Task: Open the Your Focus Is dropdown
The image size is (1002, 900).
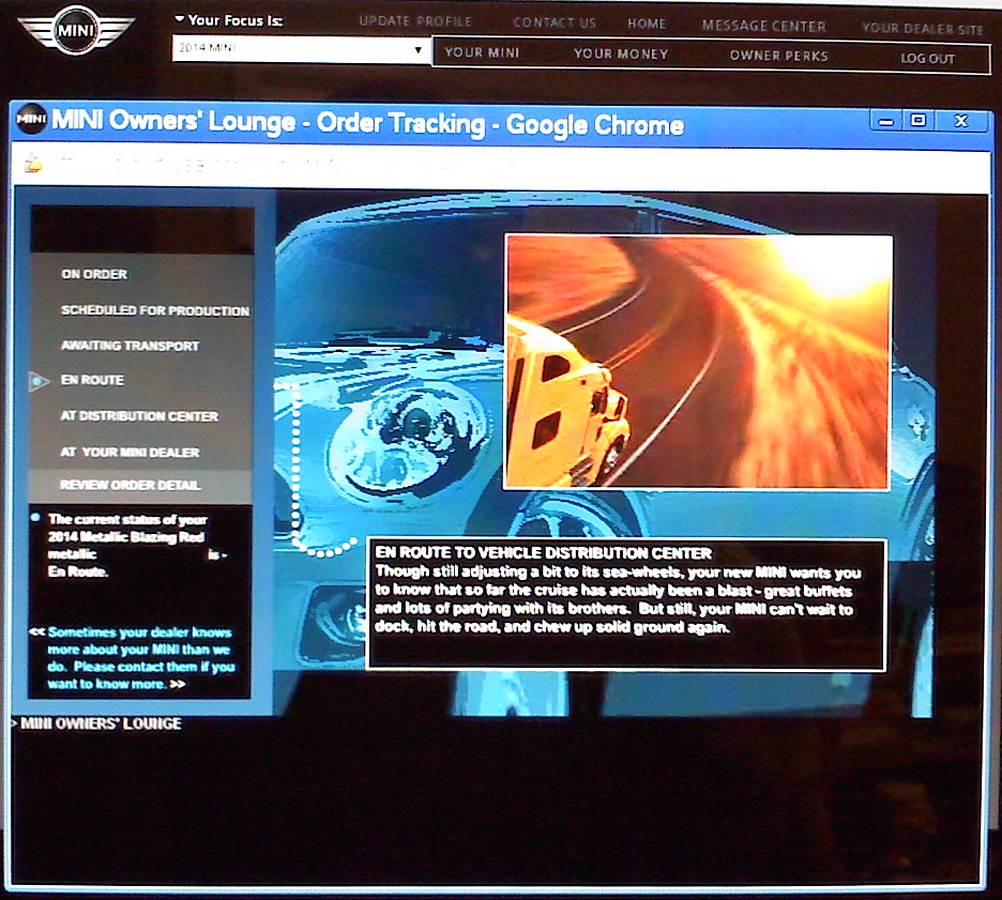Action: point(302,49)
